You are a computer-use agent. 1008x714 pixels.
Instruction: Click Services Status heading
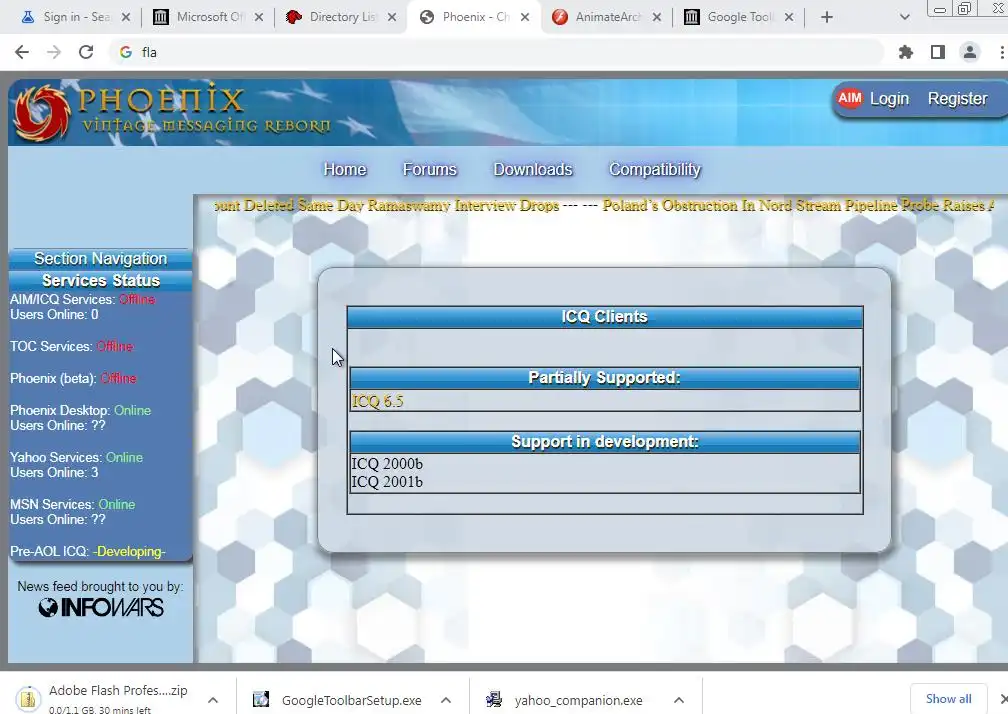tap(100, 280)
